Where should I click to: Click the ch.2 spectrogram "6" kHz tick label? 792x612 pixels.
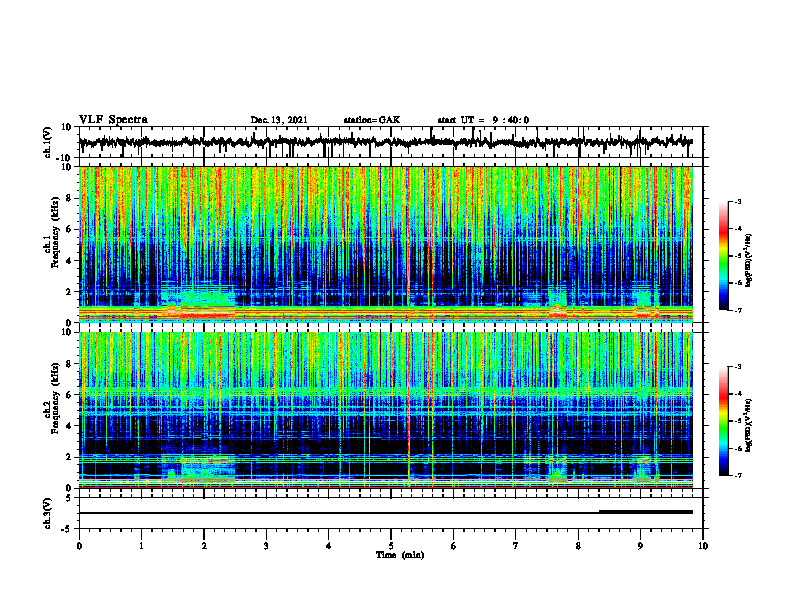tap(69, 395)
